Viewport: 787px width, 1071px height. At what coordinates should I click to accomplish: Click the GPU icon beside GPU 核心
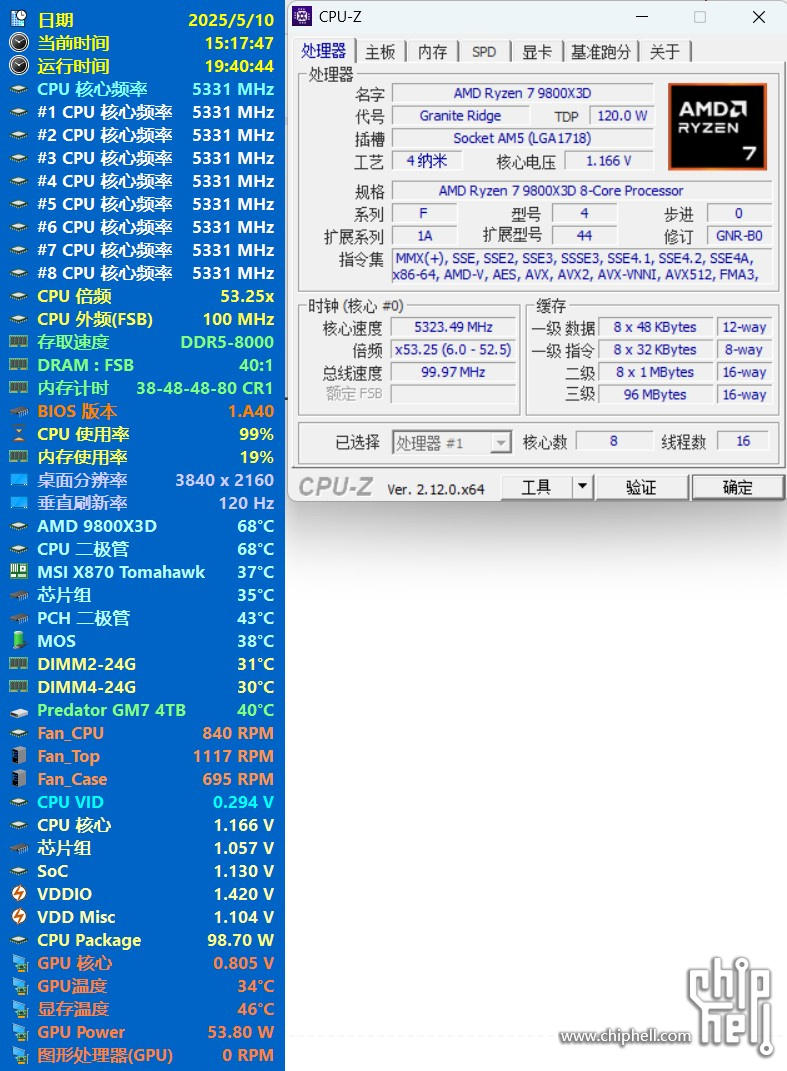click(x=19, y=963)
